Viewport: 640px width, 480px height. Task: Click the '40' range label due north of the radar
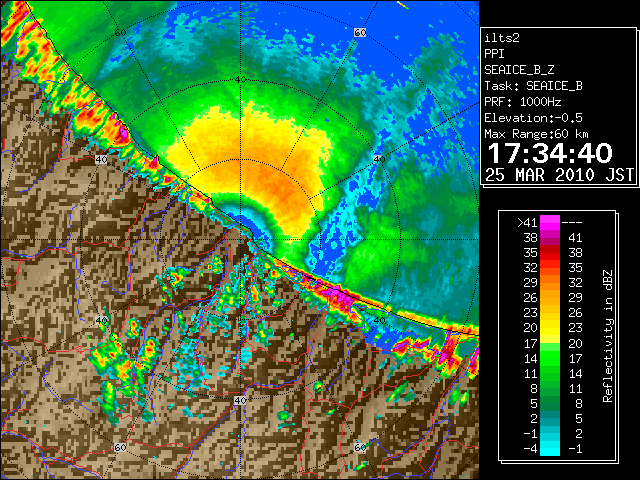[240, 80]
